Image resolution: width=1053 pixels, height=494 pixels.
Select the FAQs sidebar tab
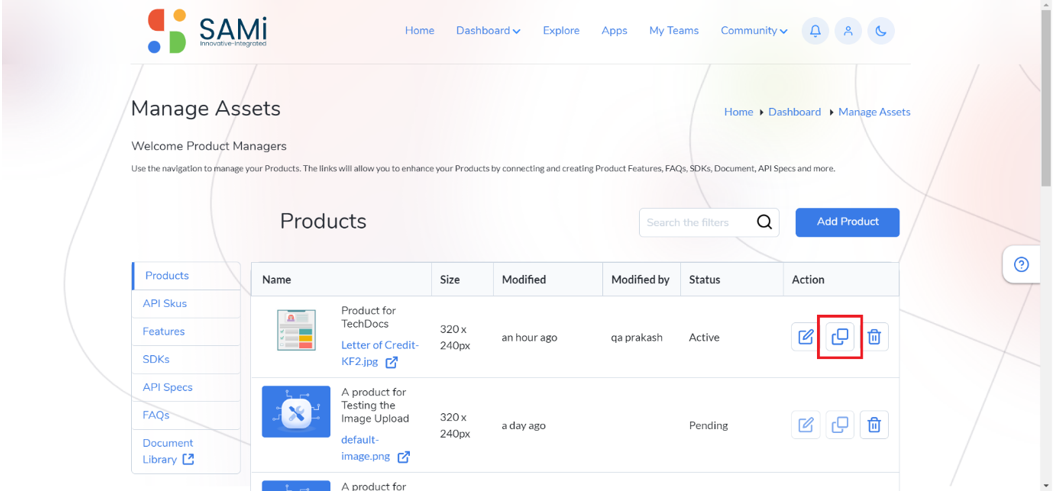point(186,415)
